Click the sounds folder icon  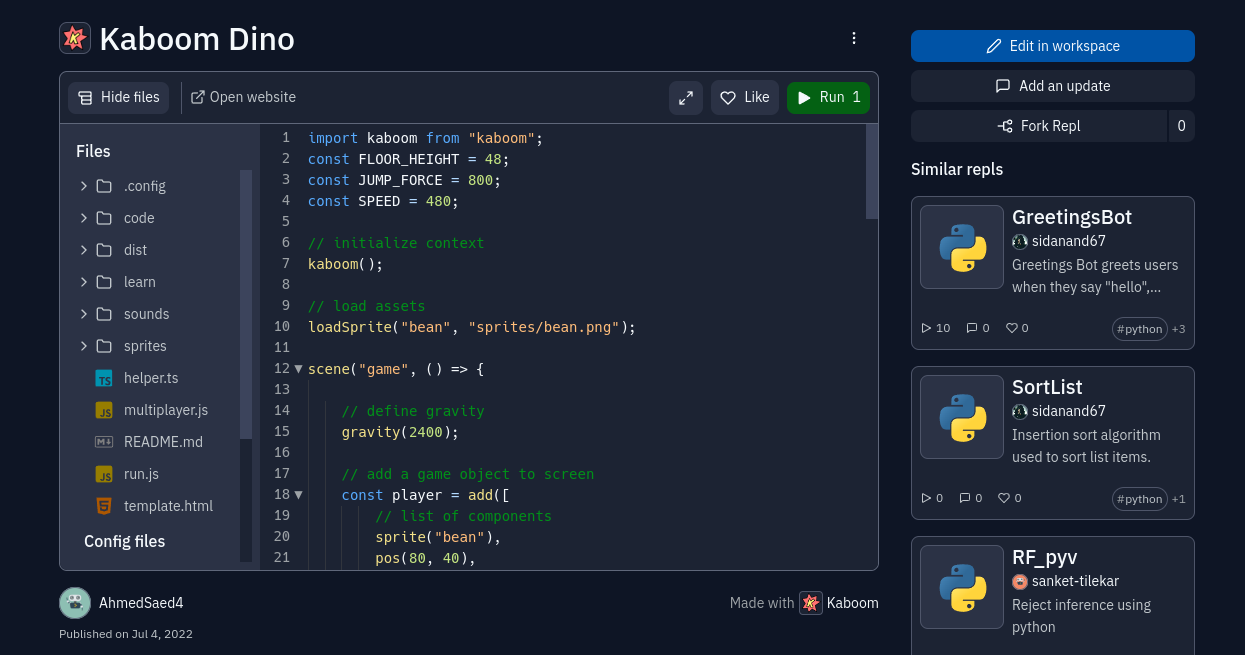[x=104, y=314]
